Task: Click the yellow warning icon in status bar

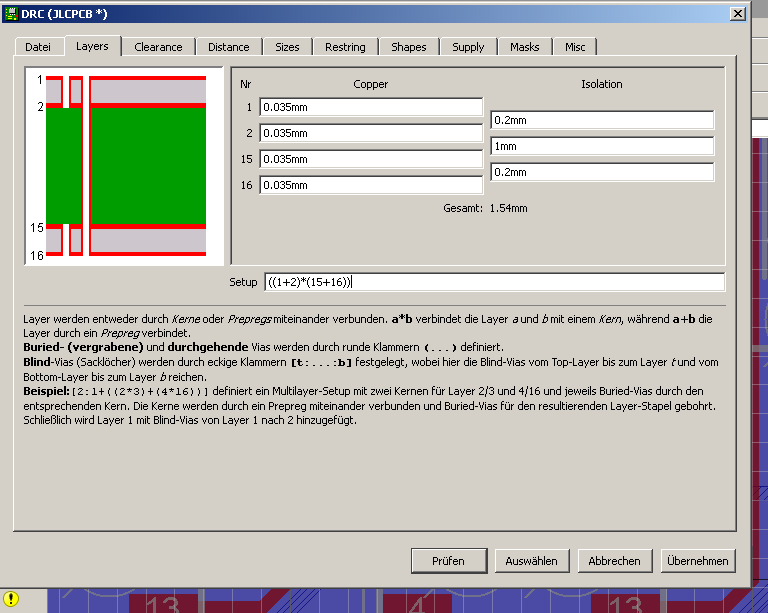Action: point(11,598)
